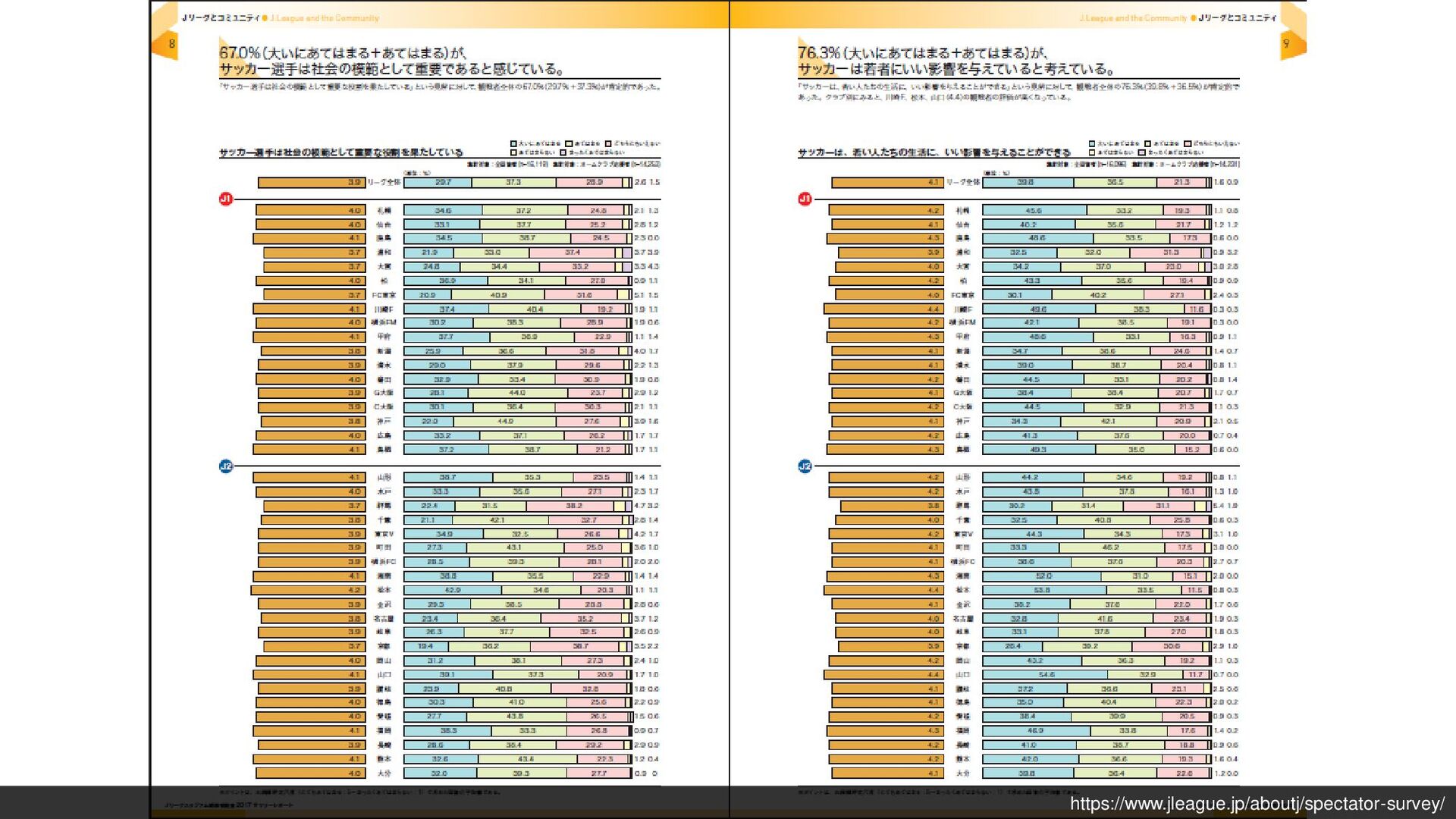Click 37.3 in left chart league-total row
Image resolution: width=1456 pixels, height=819 pixels.
(x=513, y=183)
